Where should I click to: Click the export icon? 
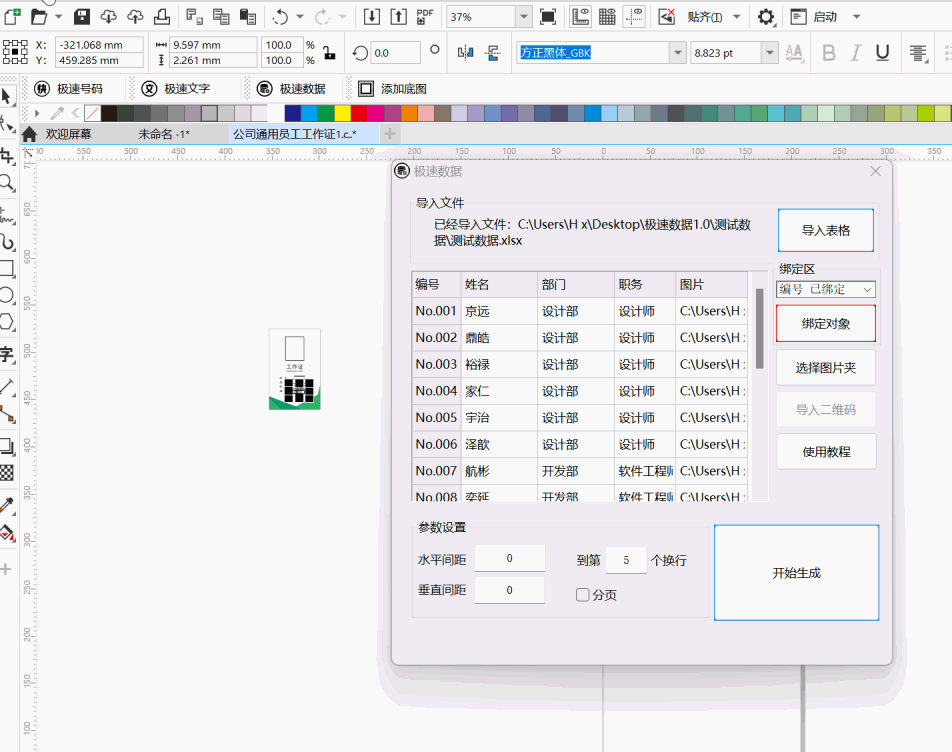398,16
